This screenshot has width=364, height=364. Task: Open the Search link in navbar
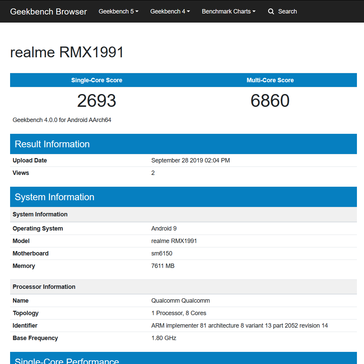coord(282,12)
